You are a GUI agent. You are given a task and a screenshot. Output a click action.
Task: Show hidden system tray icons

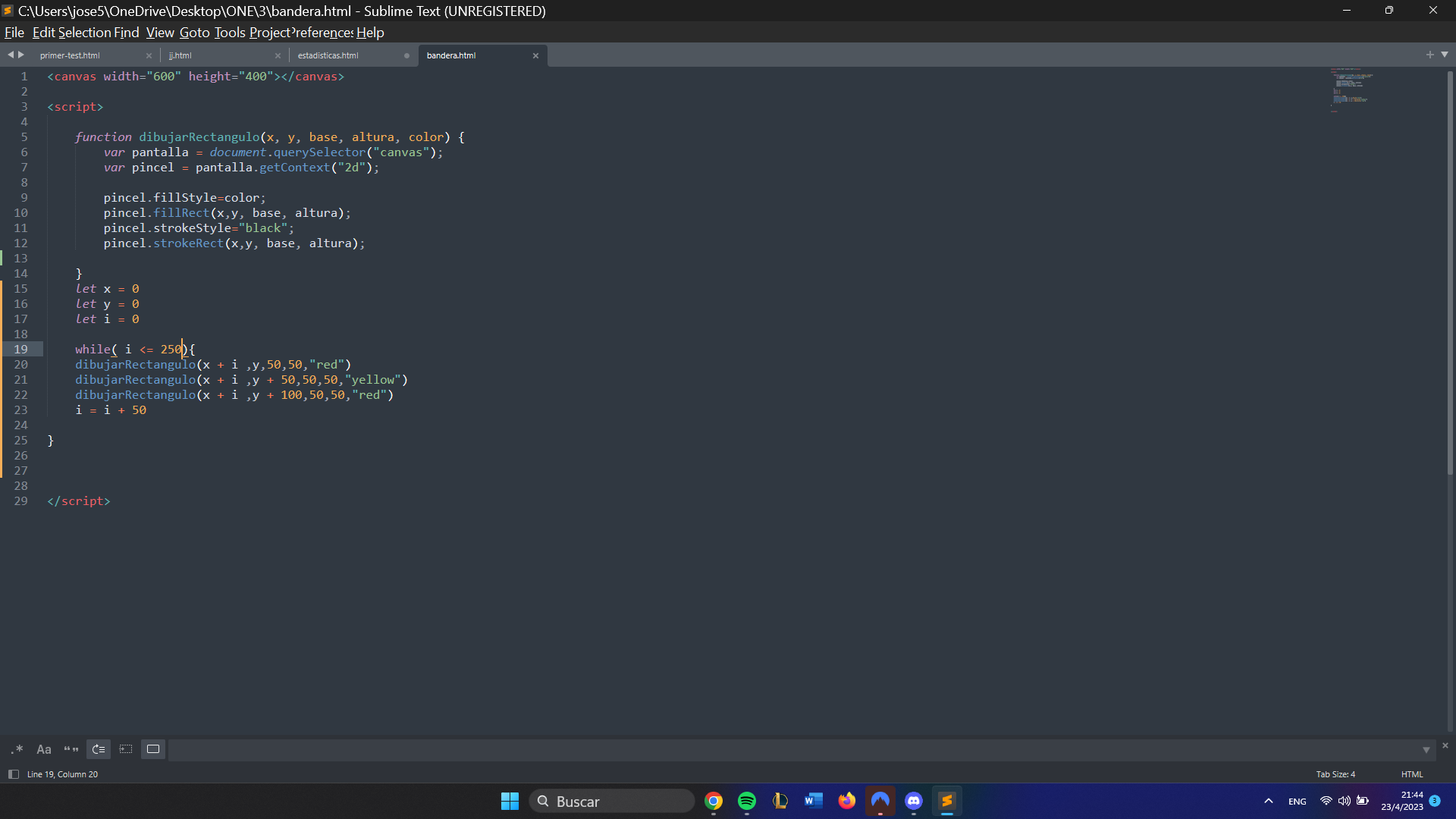[1269, 801]
